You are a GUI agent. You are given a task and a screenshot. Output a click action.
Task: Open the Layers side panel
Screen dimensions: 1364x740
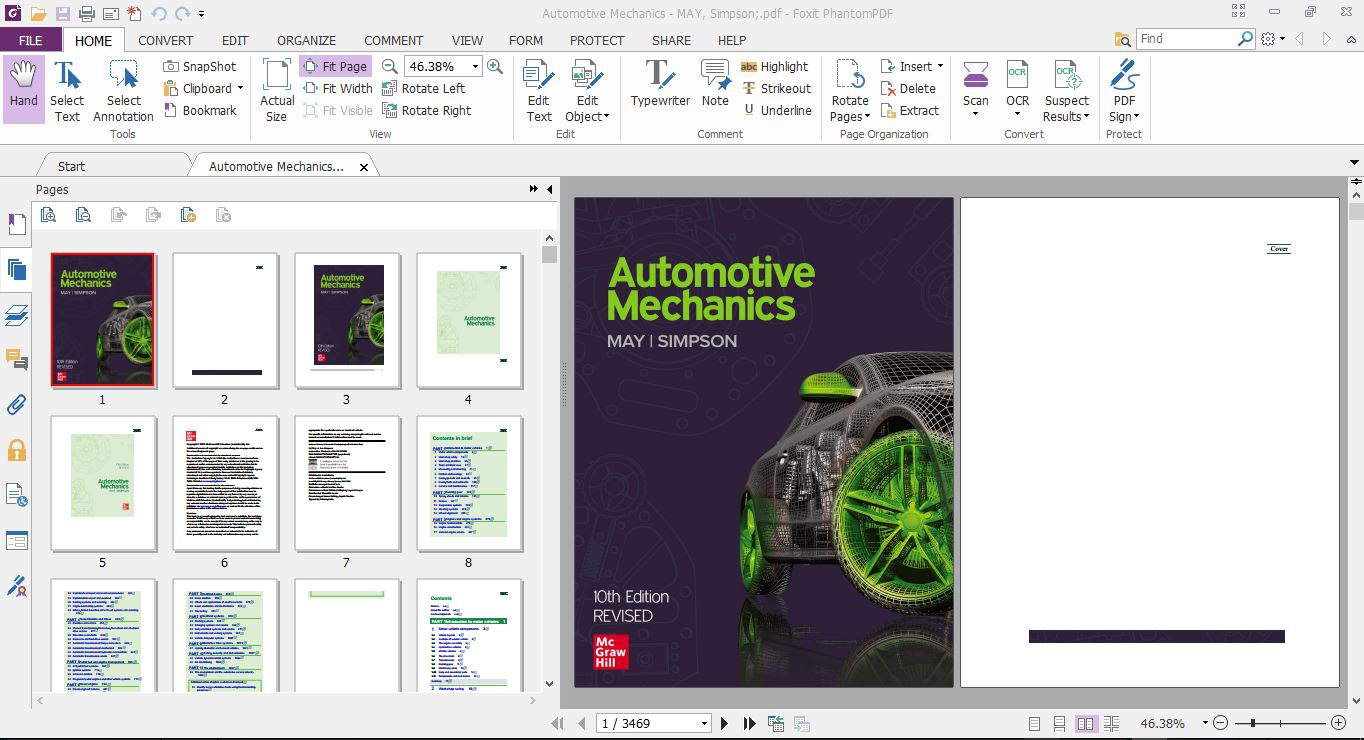click(x=16, y=315)
